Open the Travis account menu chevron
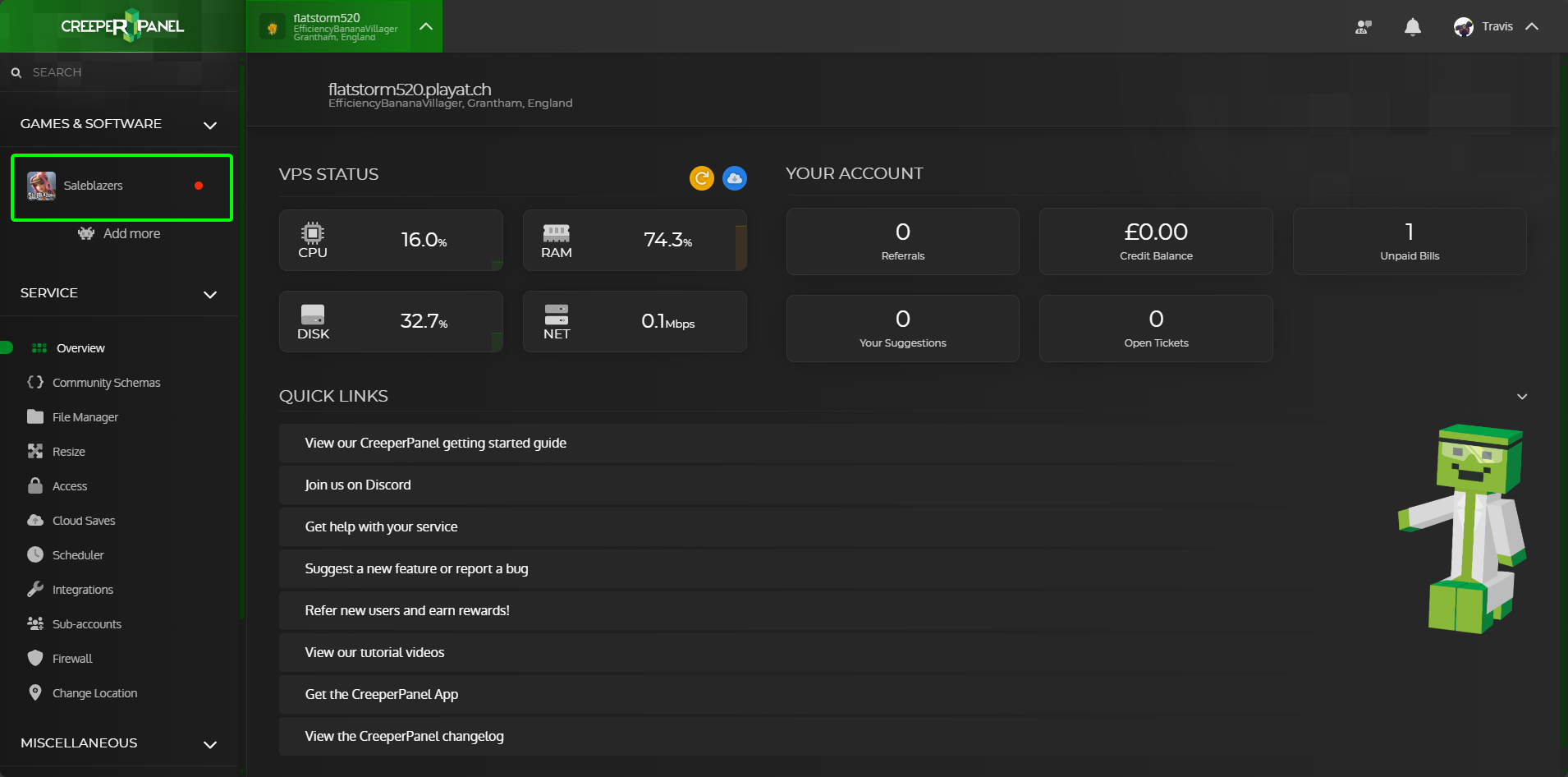 pyautogui.click(x=1532, y=26)
